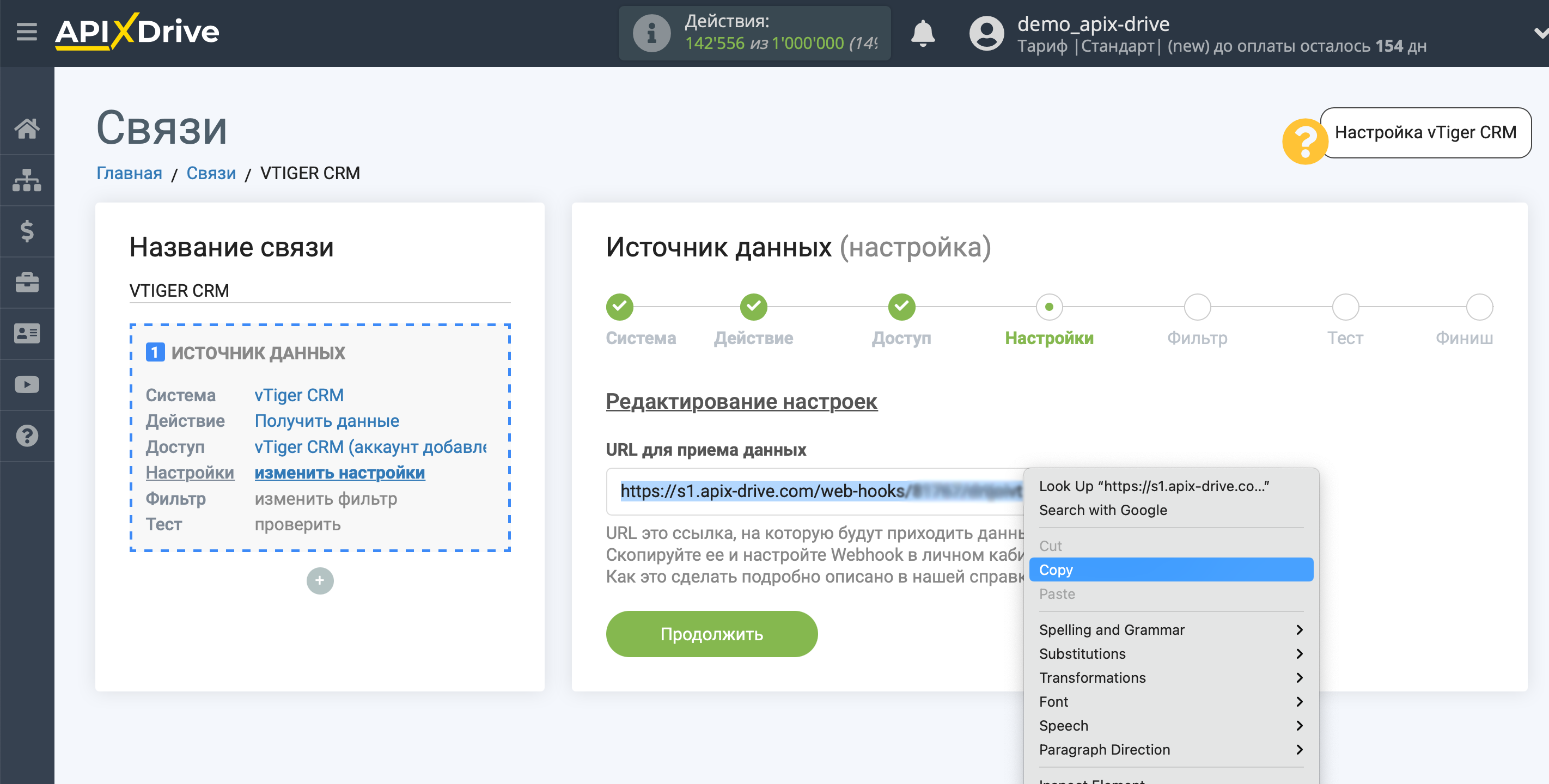Click the Редактирование настроек heading
Image resolution: width=1549 pixels, height=784 pixels.
click(741, 401)
